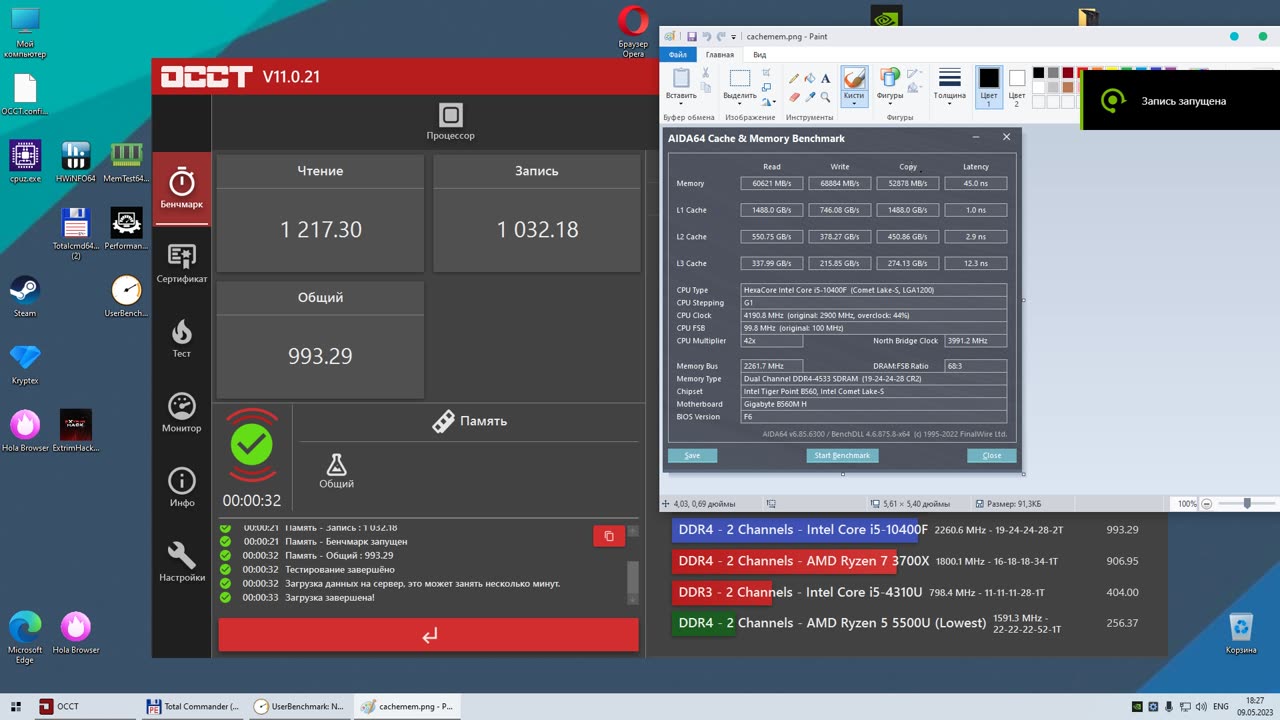This screenshot has width=1280, height=720.
Task: Select the Text tool in Paint
Action: coord(826,78)
